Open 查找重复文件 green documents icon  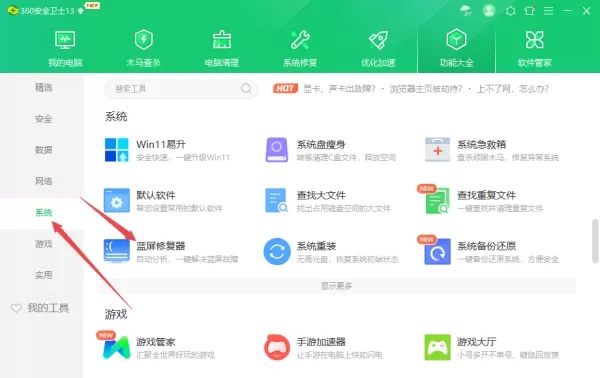pos(437,200)
